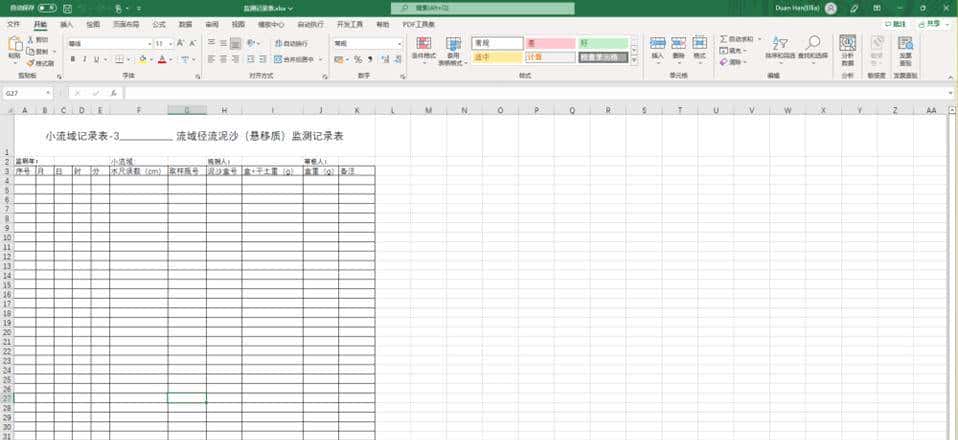This screenshot has height=440, width=958.
Task: Click the cell borders icon
Action: point(119,59)
